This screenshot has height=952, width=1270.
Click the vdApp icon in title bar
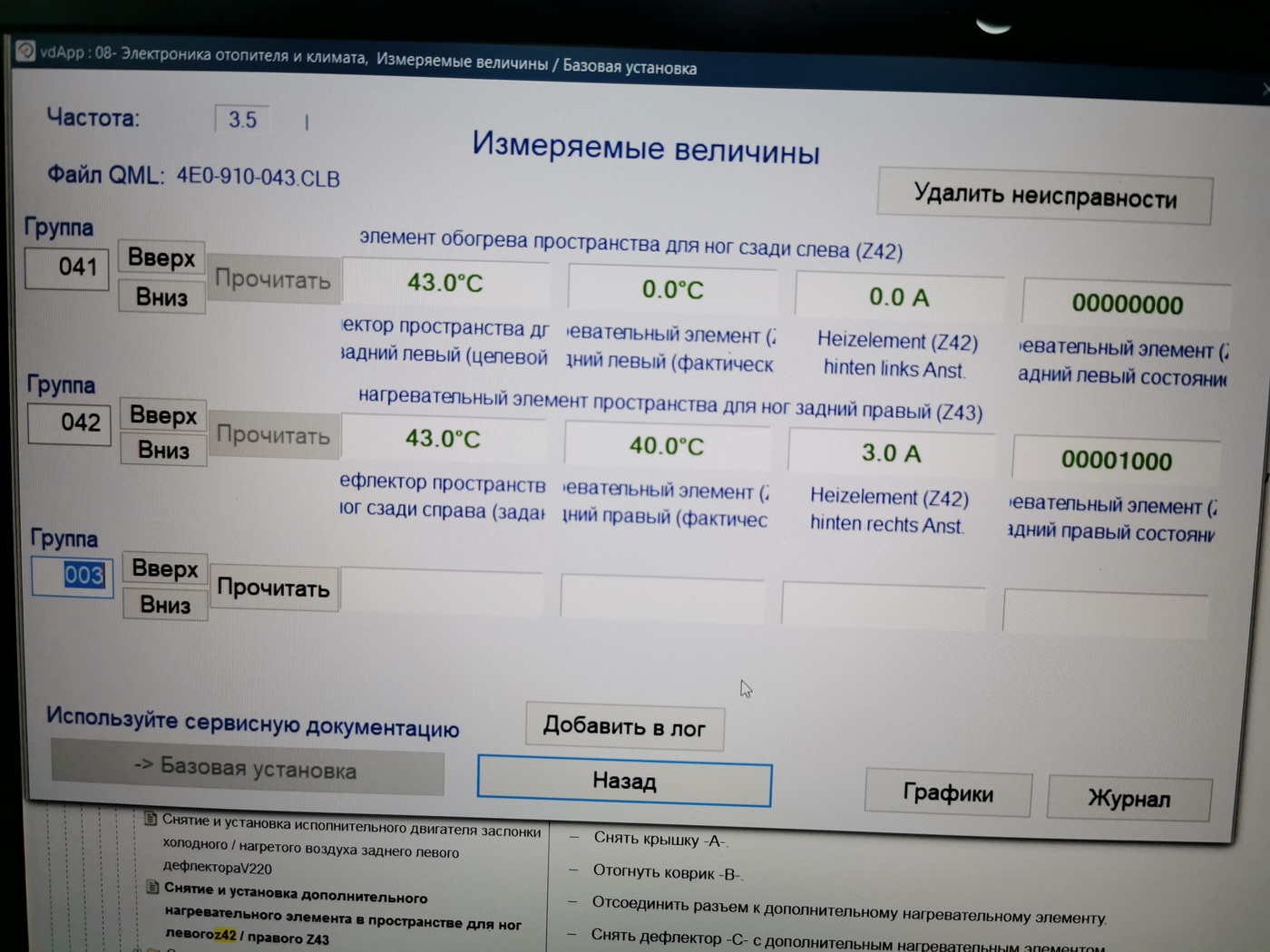tap(24, 51)
